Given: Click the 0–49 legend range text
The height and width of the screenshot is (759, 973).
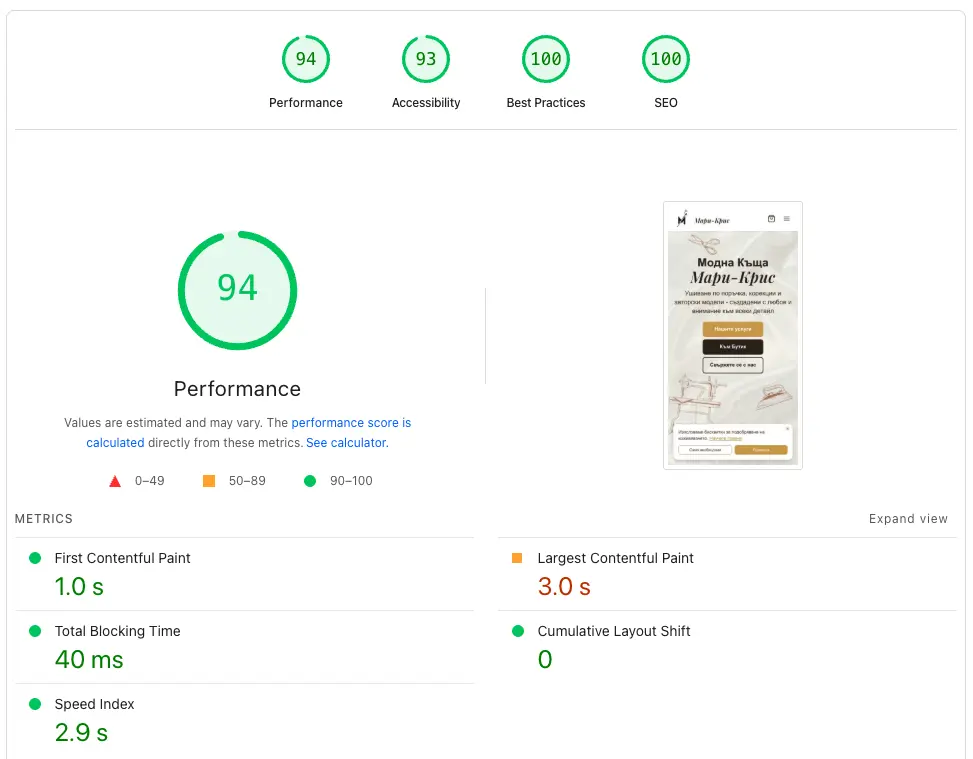Looking at the screenshot, I should (150, 481).
